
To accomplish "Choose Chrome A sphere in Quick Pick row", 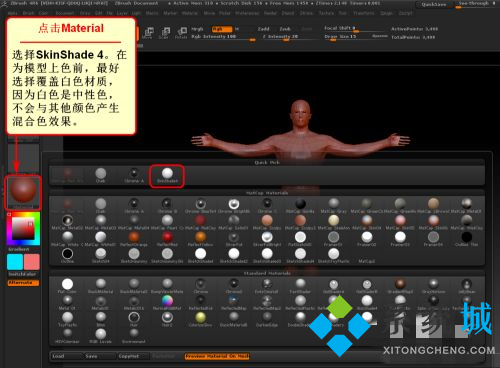I will [x=134, y=175].
